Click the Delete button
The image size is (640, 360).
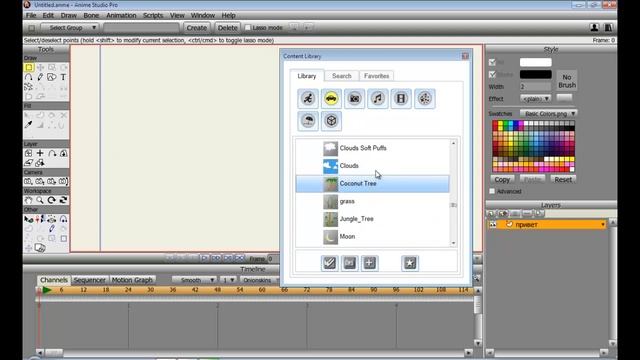[227, 28]
